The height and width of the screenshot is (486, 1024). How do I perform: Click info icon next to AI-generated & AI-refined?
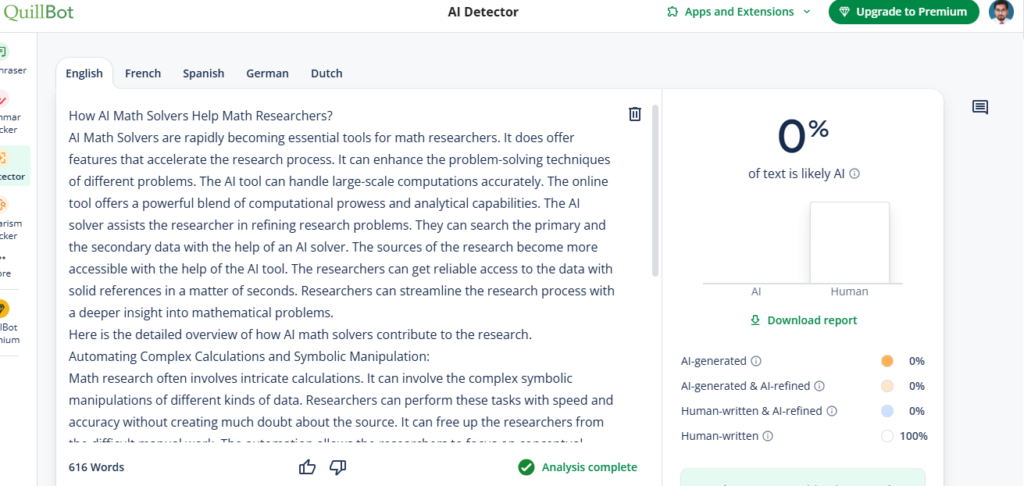click(x=820, y=386)
